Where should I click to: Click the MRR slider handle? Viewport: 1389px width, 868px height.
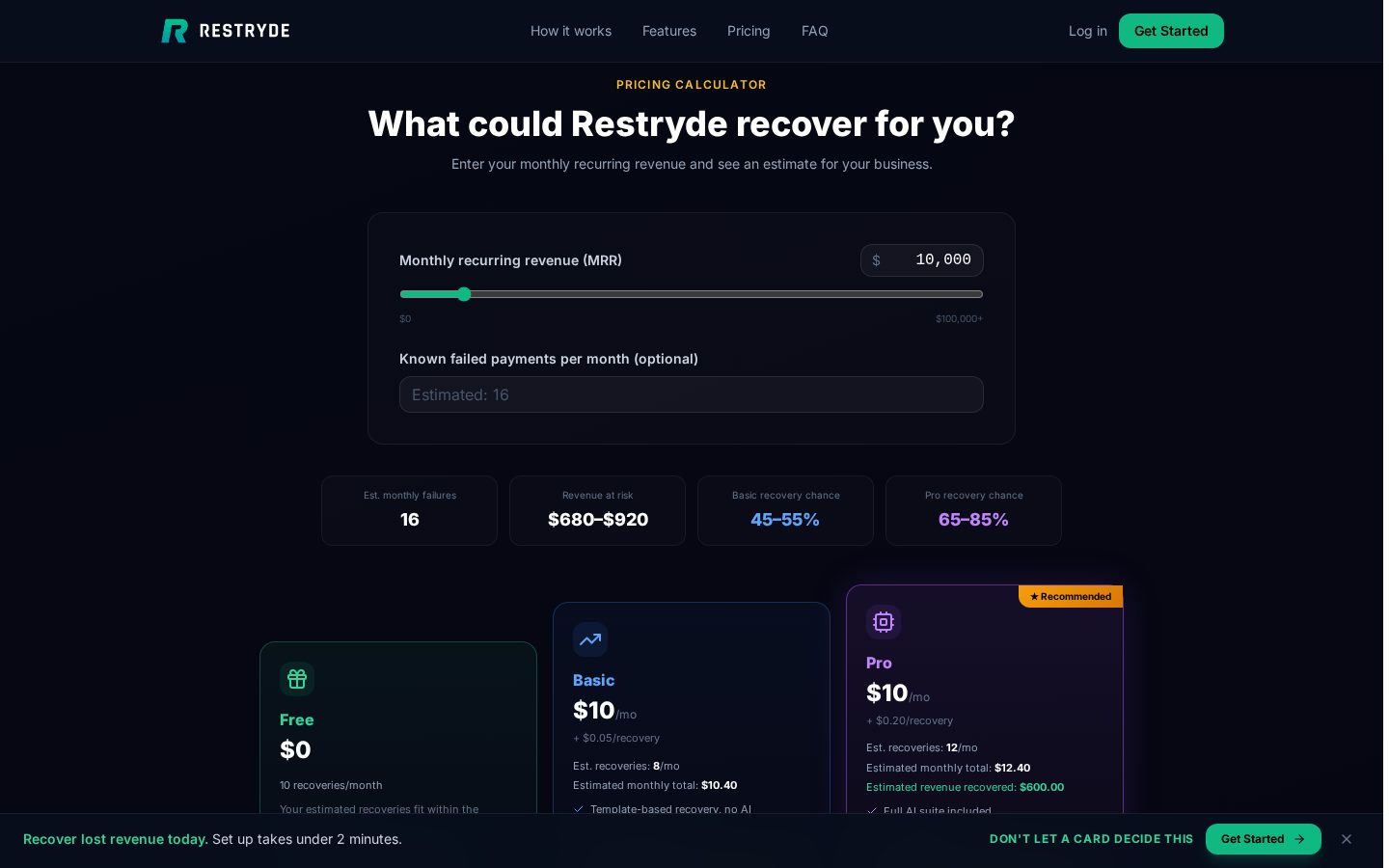point(464,294)
